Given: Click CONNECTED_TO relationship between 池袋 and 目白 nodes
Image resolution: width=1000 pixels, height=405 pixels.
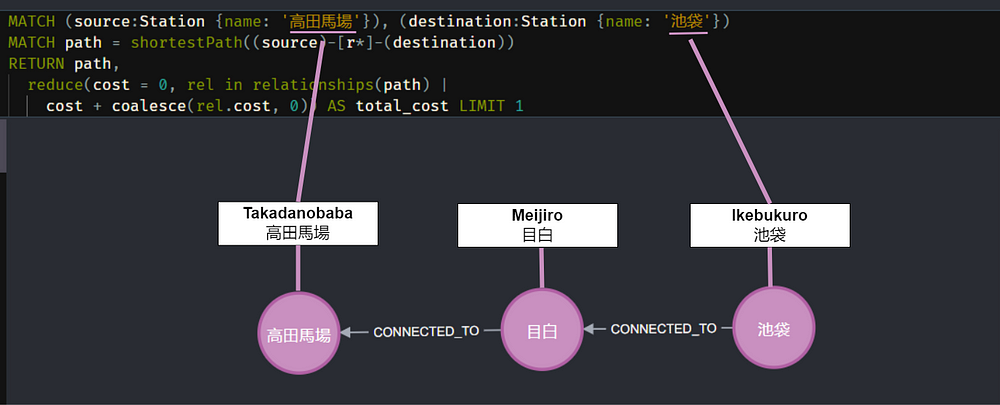Looking at the screenshot, I should (663, 328).
